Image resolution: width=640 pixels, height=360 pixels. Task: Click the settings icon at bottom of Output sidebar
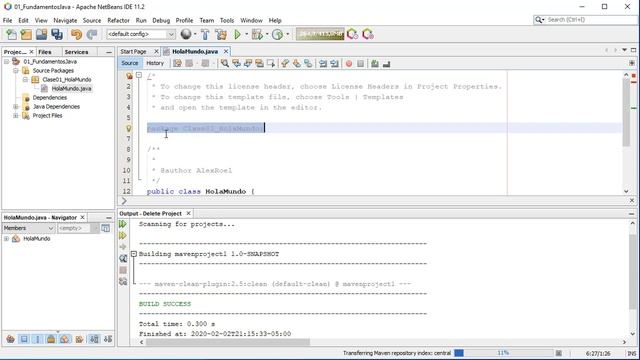point(123,282)
